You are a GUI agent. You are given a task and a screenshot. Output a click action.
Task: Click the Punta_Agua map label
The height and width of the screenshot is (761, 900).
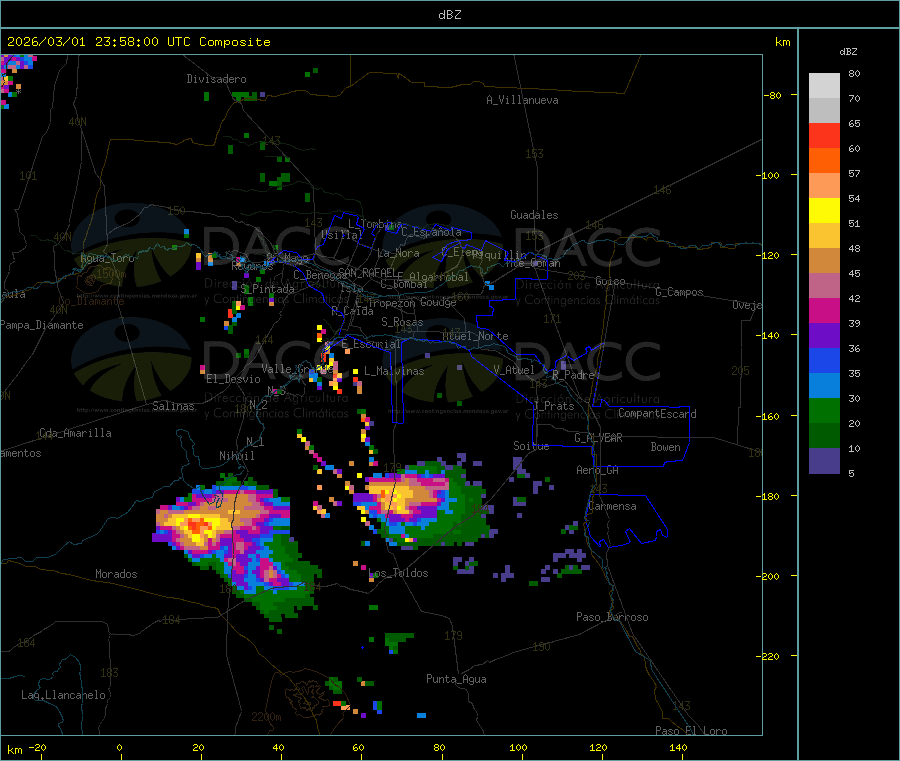(456, 679)
